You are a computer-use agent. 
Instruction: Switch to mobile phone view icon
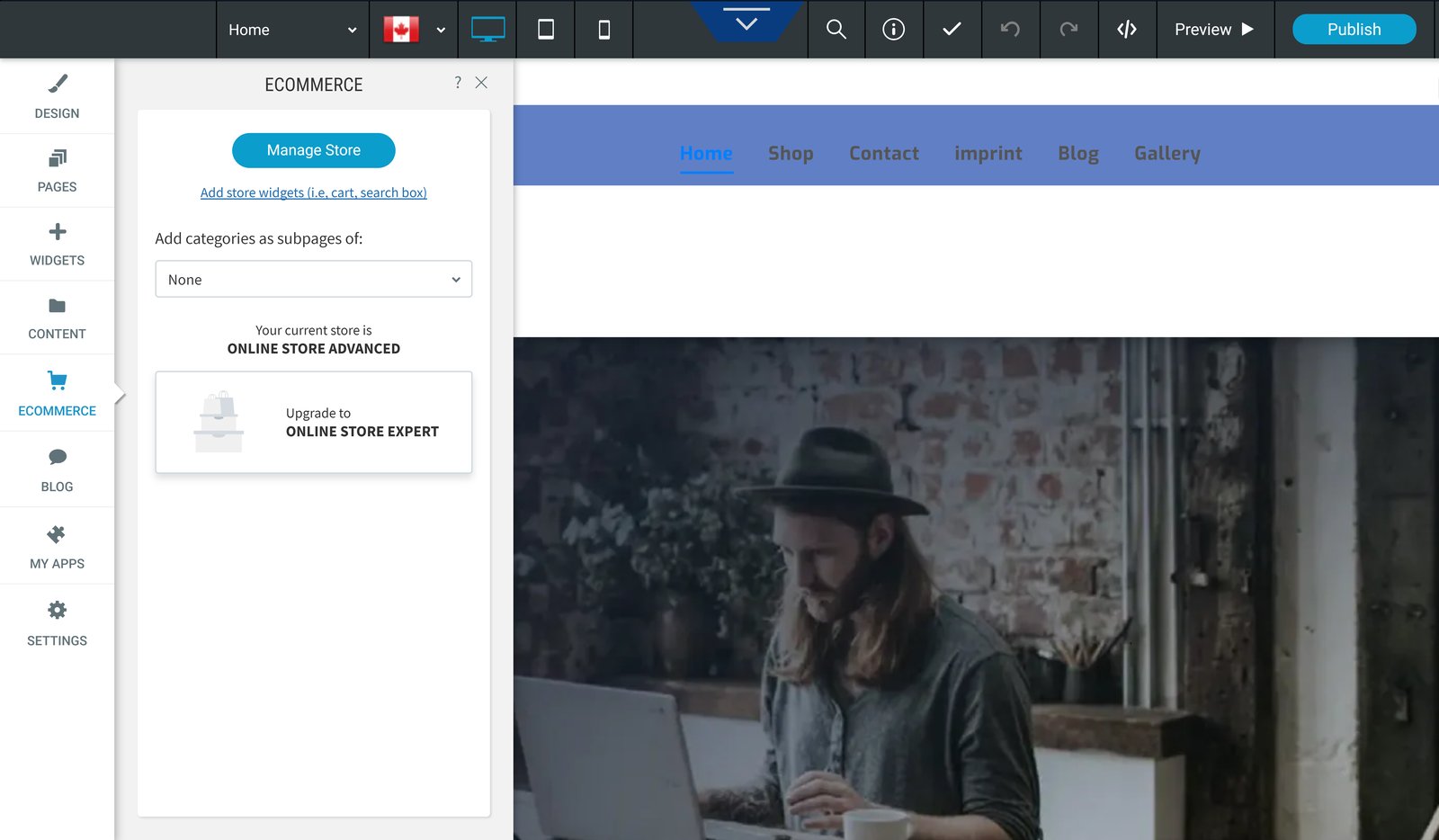pyautogui.click(x=604, y=30)
